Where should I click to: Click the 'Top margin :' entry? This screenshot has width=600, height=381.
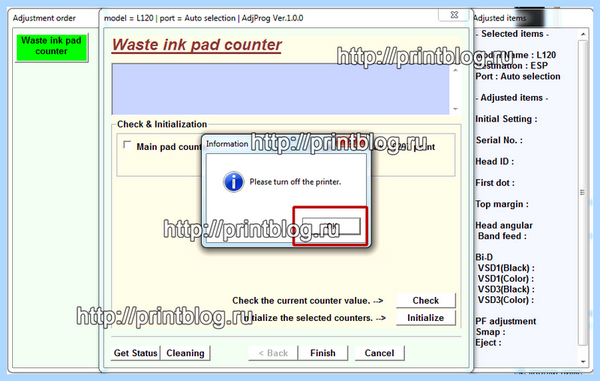tap(502, 204)
